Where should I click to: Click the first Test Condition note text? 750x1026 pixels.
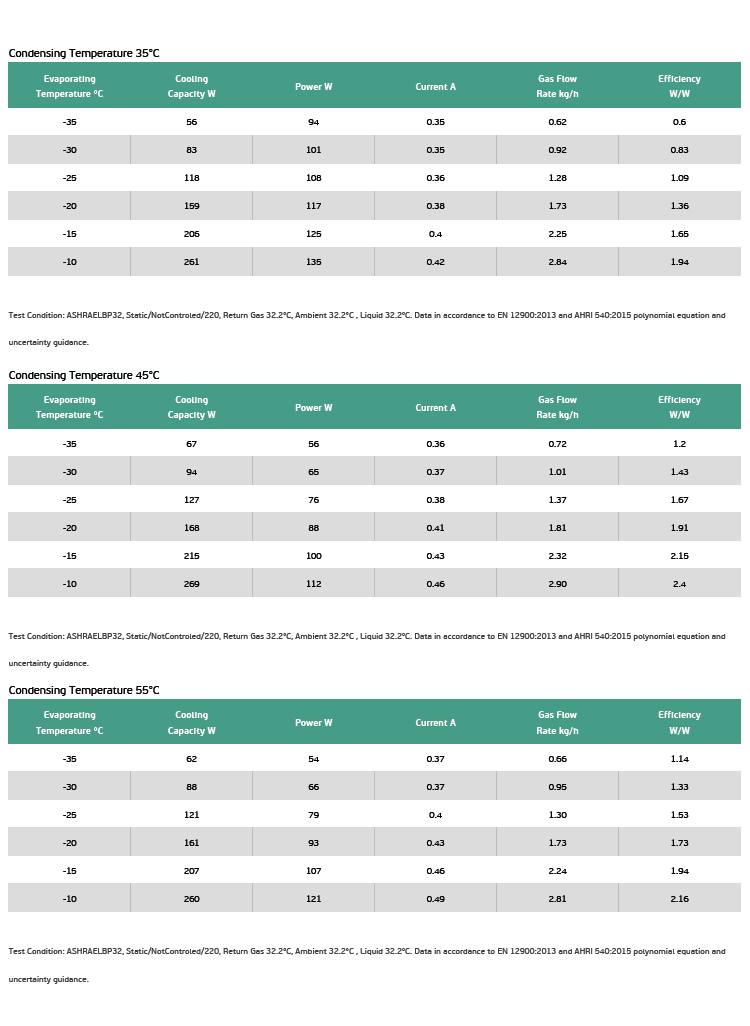point(366,328)
